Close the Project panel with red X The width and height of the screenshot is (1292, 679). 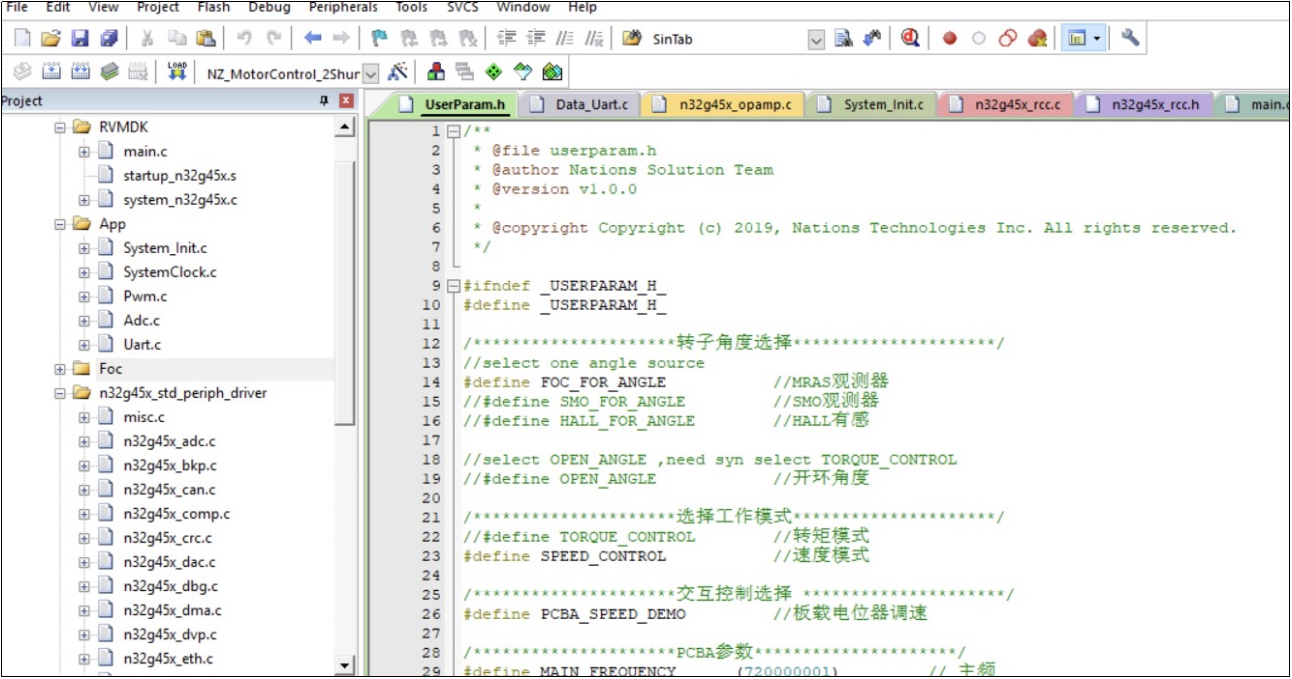tap(346, 101)
